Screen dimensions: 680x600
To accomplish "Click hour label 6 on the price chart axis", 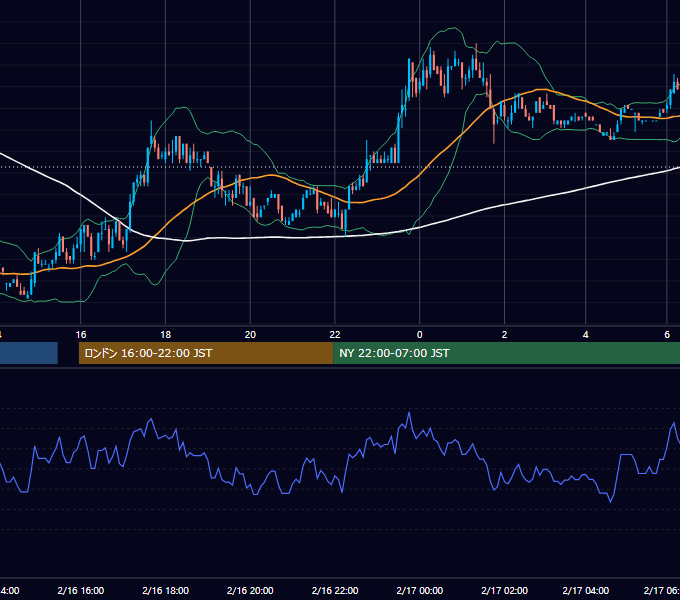I will pos(667,334).
